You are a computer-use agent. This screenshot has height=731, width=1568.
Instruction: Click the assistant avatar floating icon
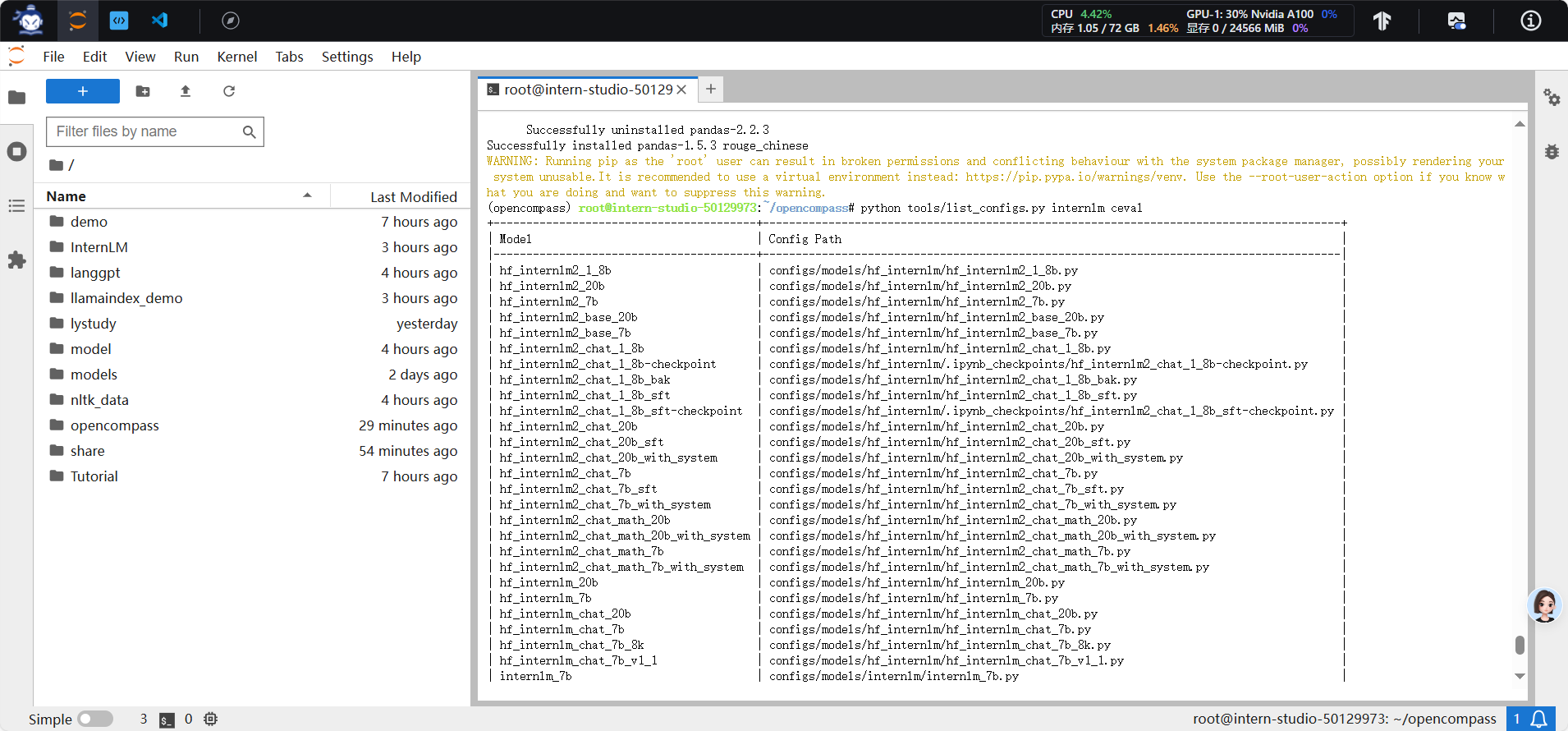tap(1544, 606)
